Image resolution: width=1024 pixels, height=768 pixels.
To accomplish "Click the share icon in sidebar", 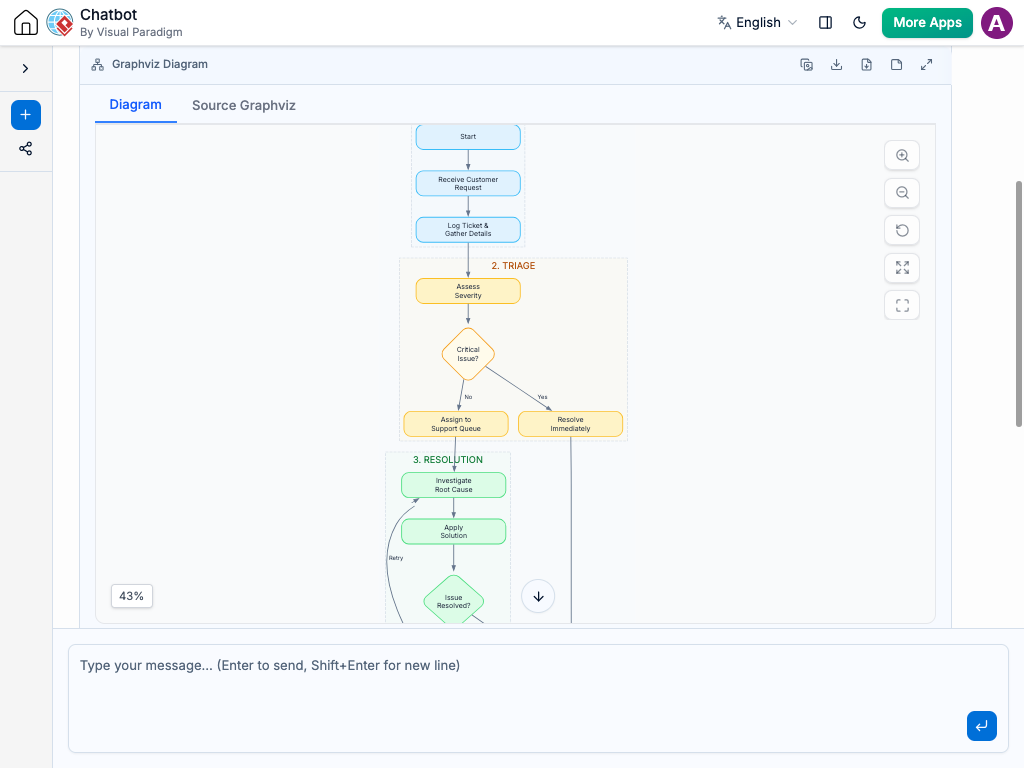I will coord(25,149).
